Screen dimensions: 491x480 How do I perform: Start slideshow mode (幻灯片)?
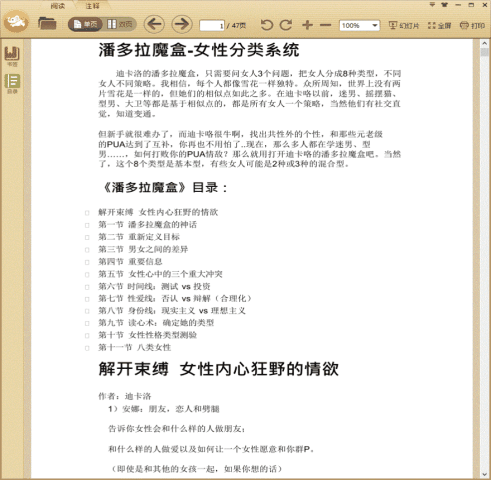(404, 25)
